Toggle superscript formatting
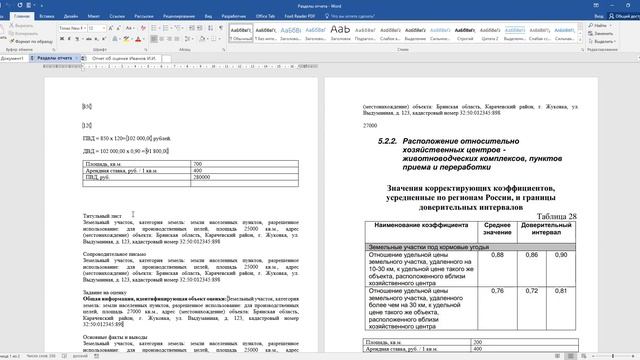Screen dimensions: 640x360 104,39
